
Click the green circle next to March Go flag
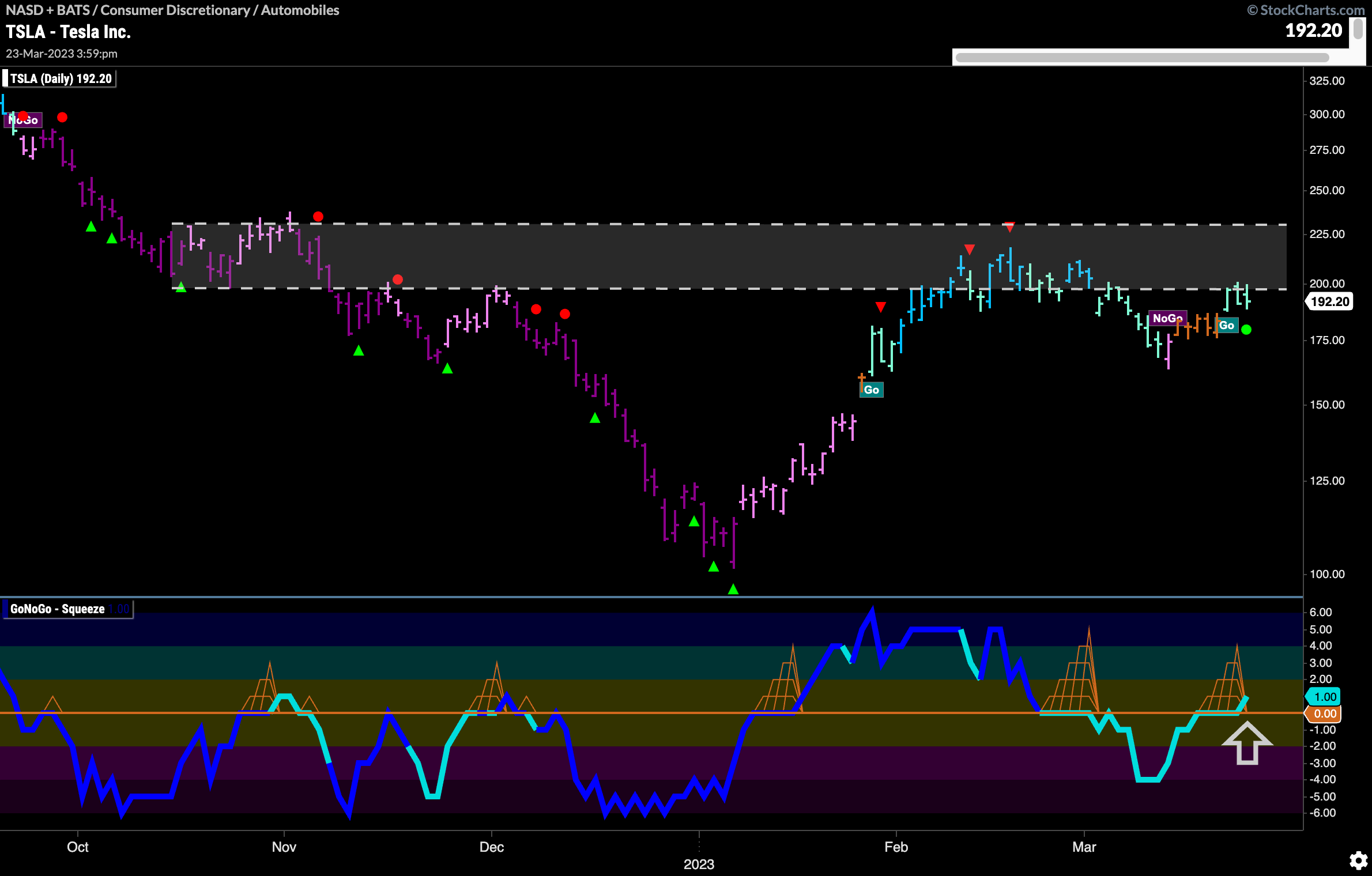pyautogui.click(x=1246, y=330)
